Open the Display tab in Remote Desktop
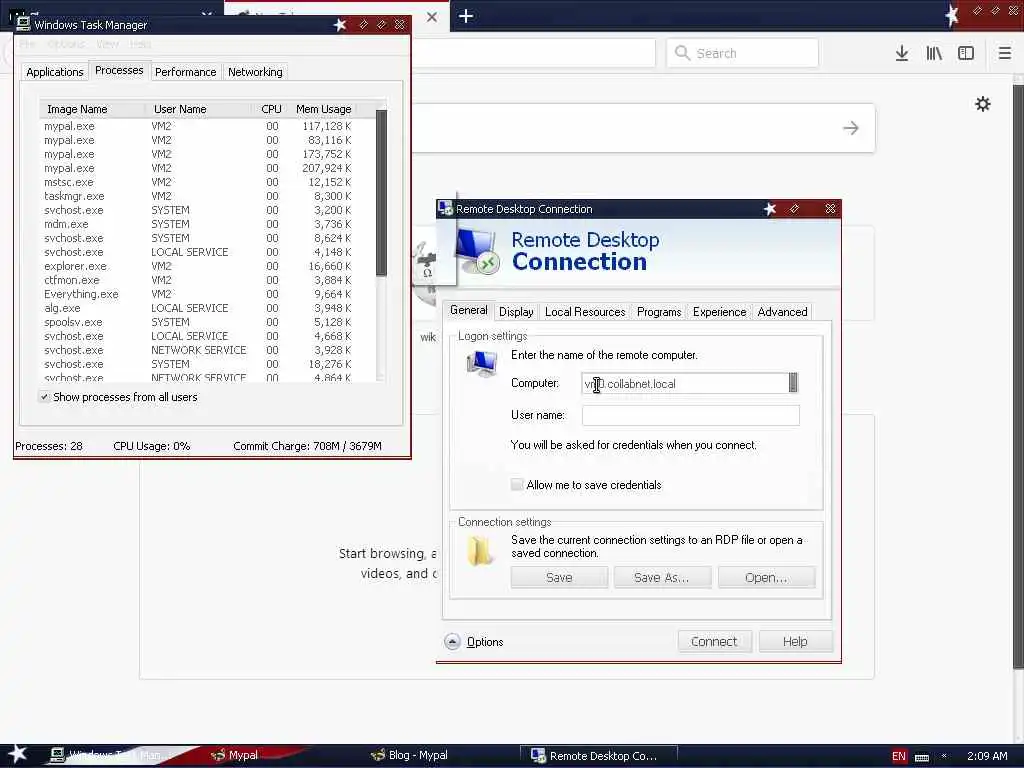The image size is (1024, 768). click(x=516, y=312)
